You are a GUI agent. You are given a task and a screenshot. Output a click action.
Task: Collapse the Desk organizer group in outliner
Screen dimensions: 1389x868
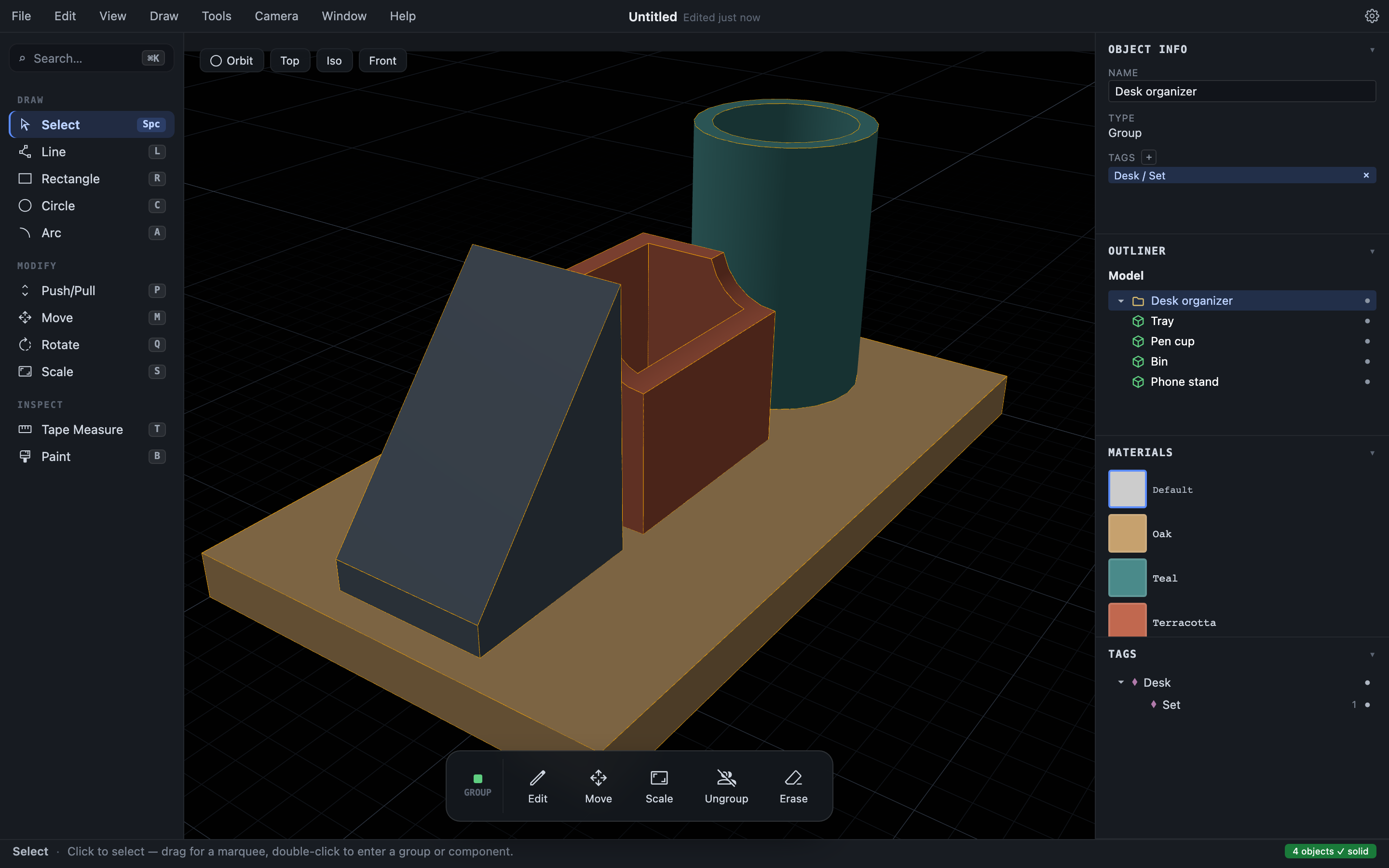pyautogui.click(x=1120, y=301)
